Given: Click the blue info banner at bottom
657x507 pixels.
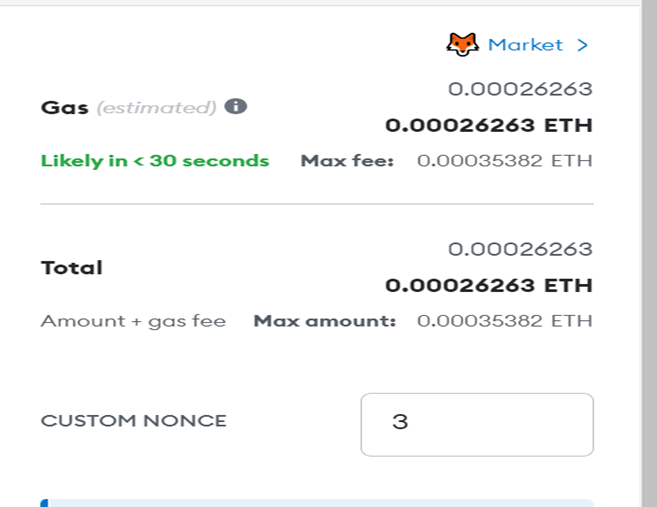Looking at the screenshot, I should (317, 503).
